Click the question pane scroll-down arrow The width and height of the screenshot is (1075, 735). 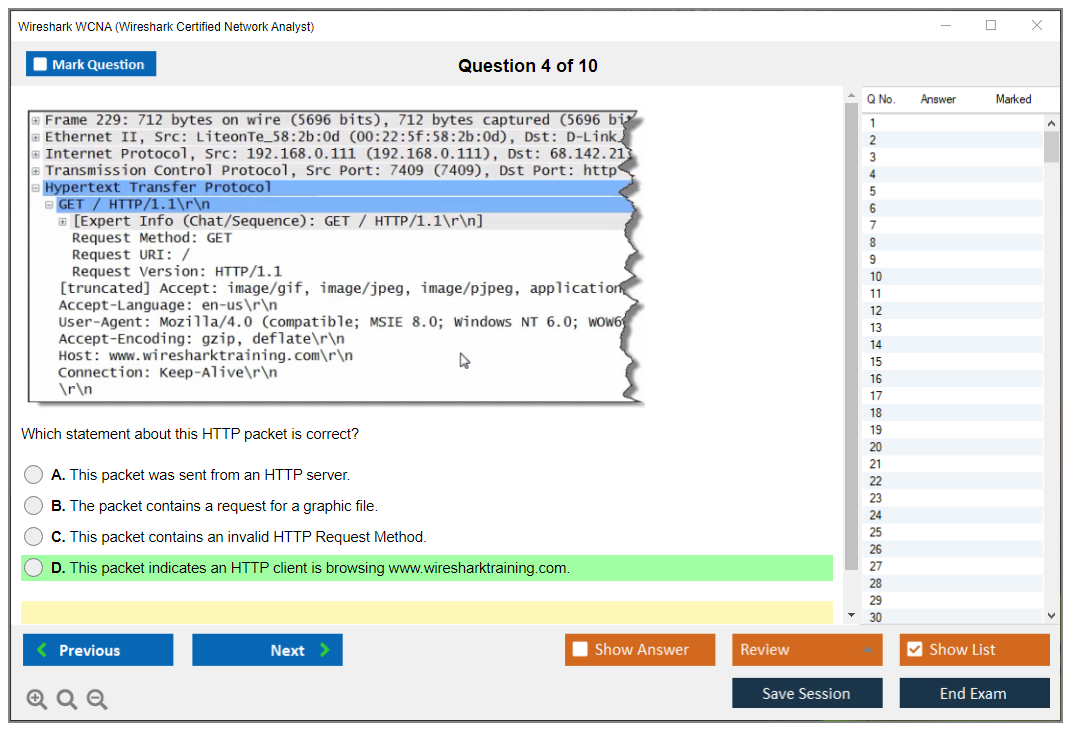[852, 615]
